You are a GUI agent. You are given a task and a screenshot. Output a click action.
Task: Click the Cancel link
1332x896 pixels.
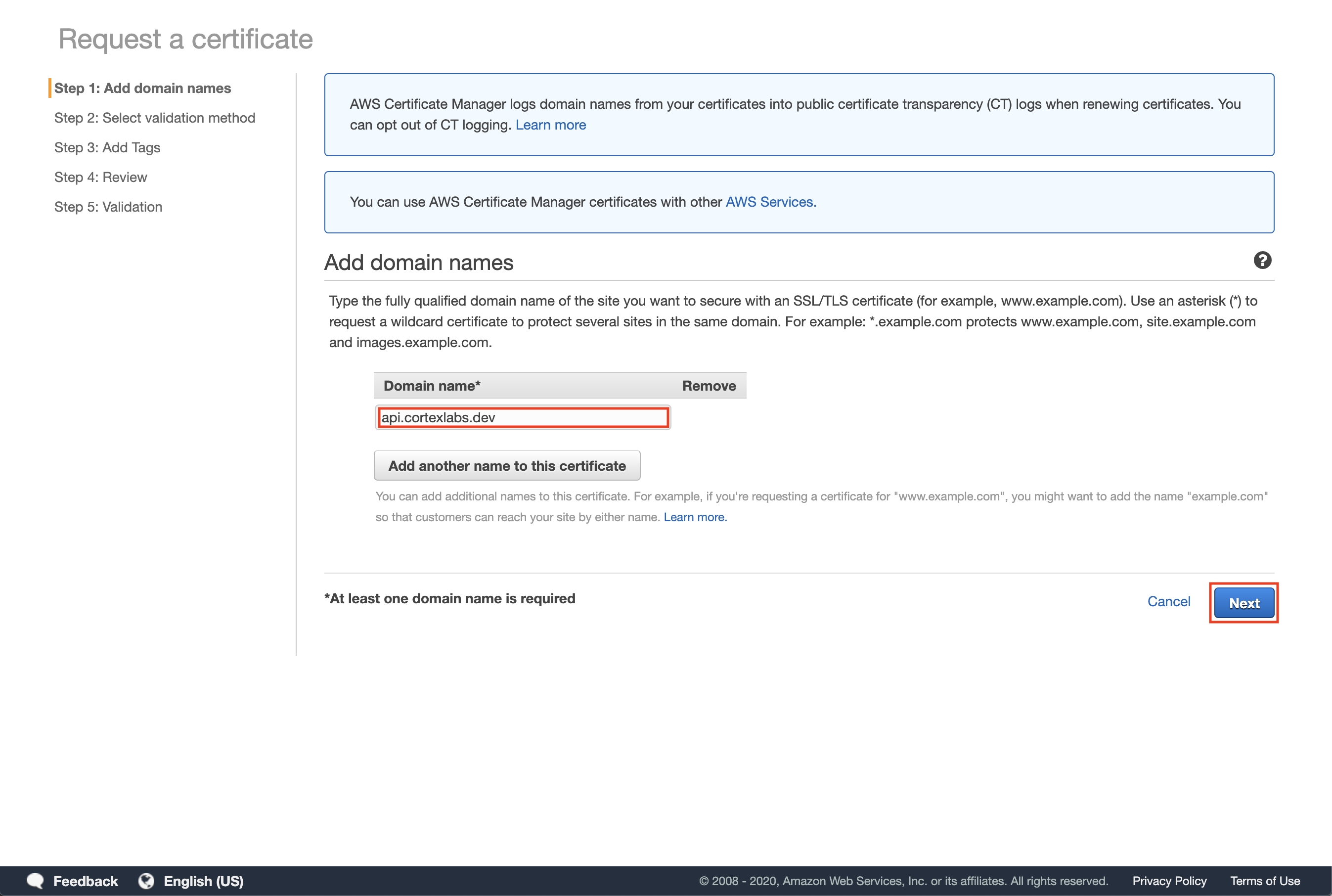click(1168, 601)
